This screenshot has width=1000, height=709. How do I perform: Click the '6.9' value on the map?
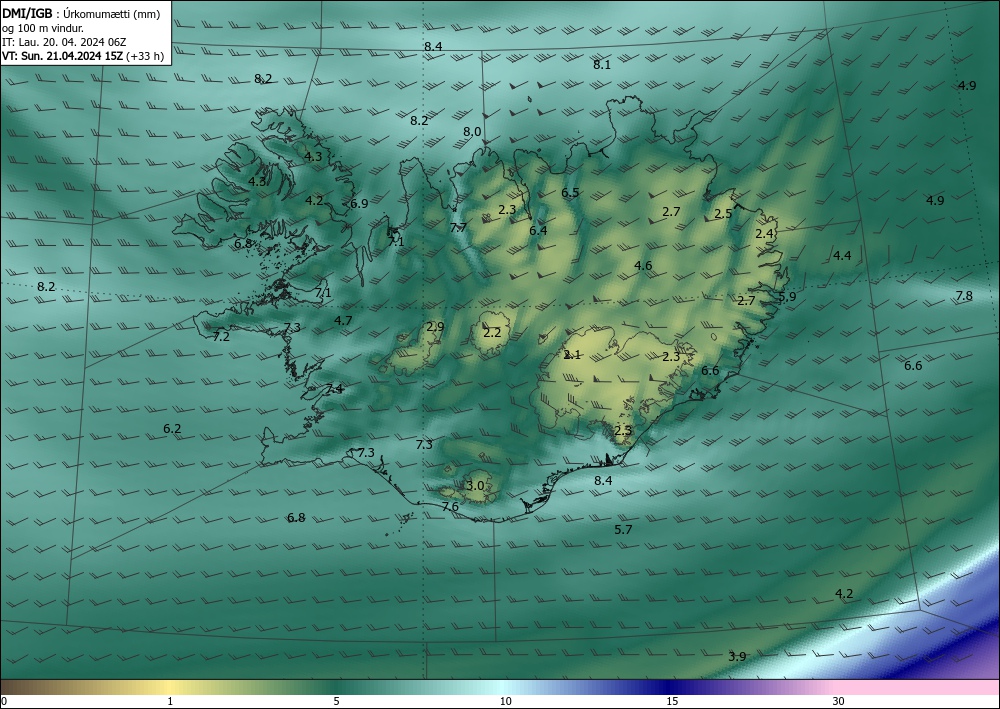(359, 203)
